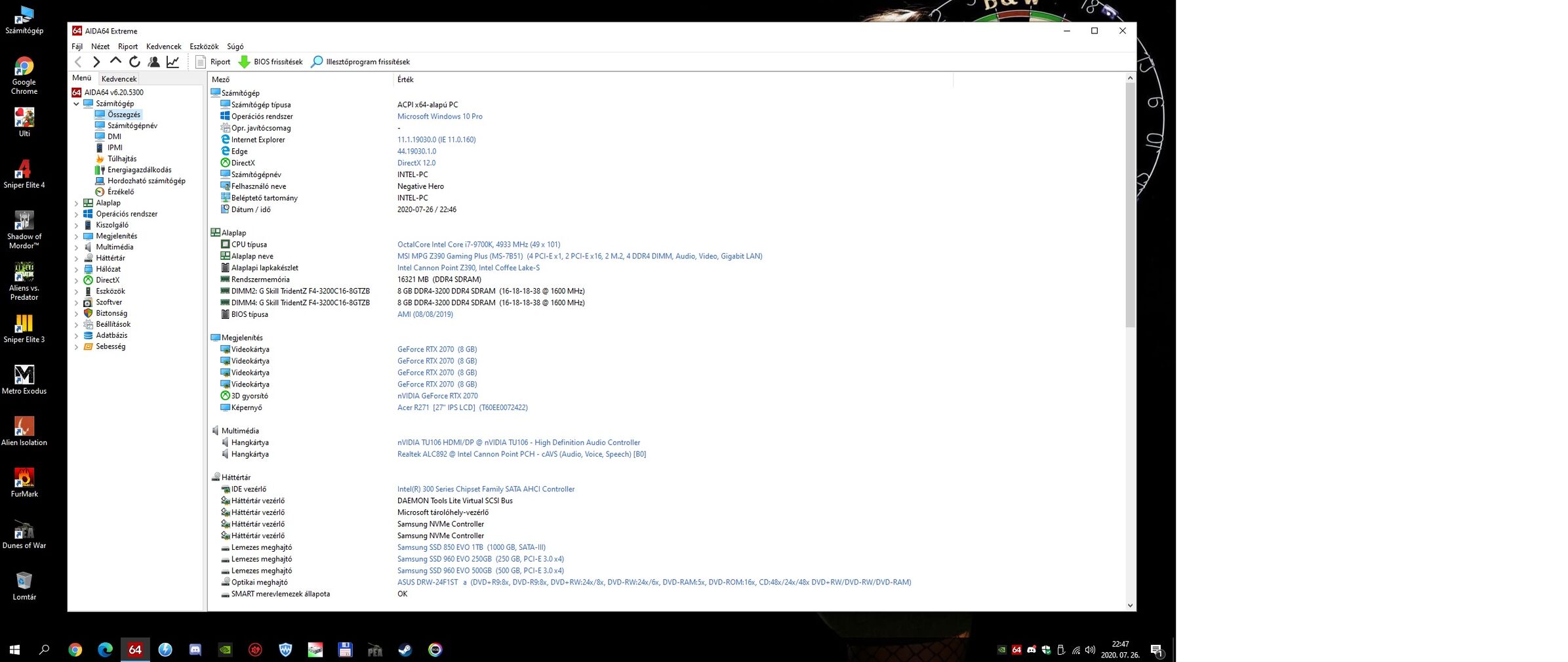Image resolution: width=1568 pixels, height=662 pixels.
Task: Open the volume control in system tray
Action: click(x=1090, y=650)
